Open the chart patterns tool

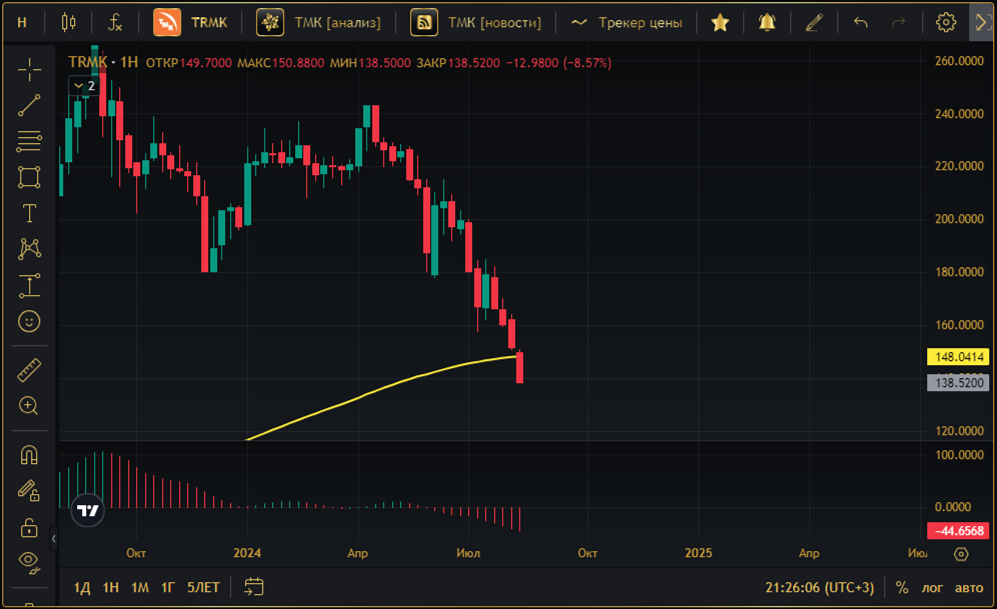(29, 249)
